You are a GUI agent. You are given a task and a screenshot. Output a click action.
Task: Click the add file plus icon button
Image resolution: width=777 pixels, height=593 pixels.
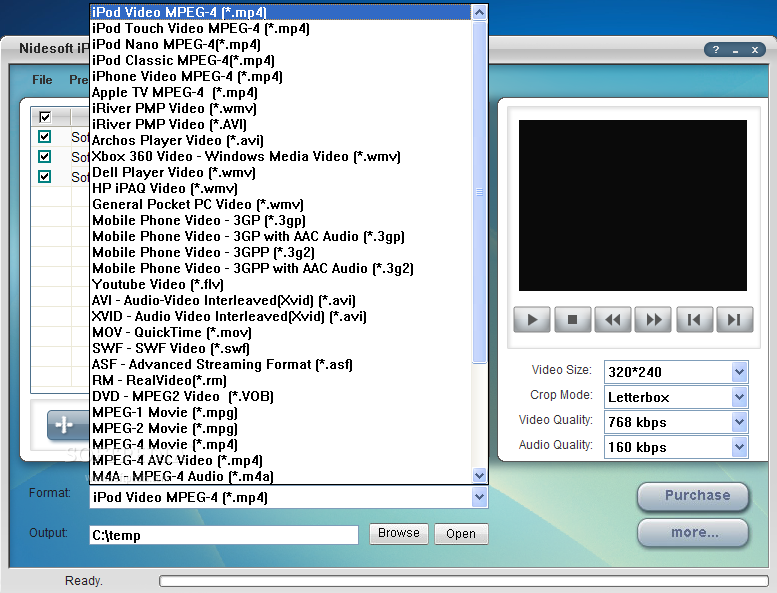click(x=68, y=425)
